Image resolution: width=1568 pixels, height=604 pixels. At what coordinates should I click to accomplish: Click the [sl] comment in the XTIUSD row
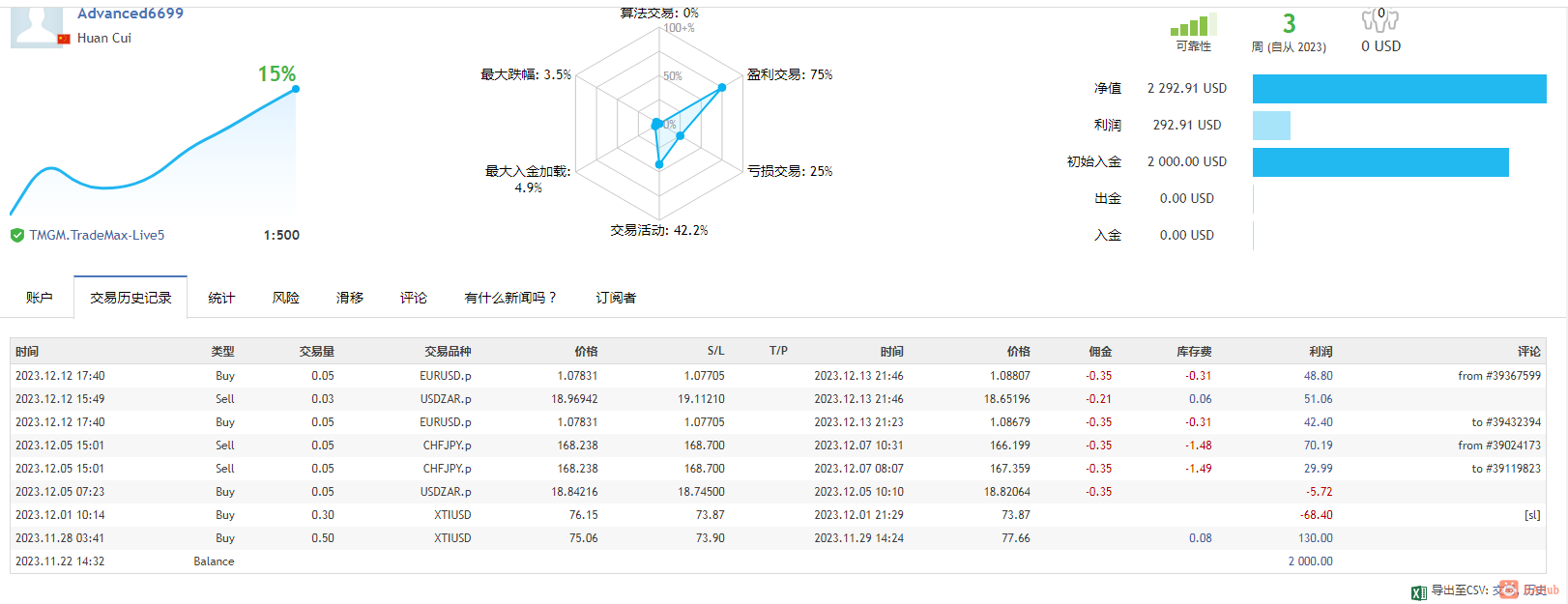point(1532,515)
